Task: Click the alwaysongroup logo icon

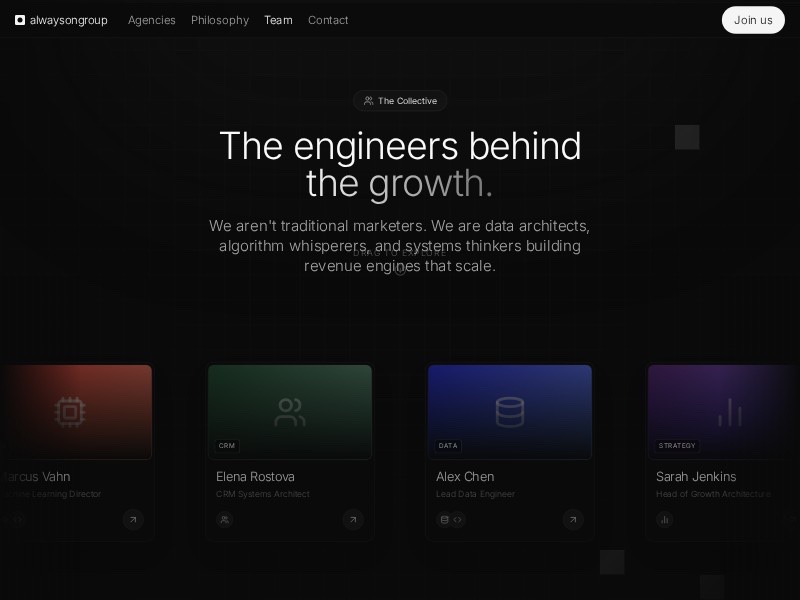Action: tap(20, 20)
